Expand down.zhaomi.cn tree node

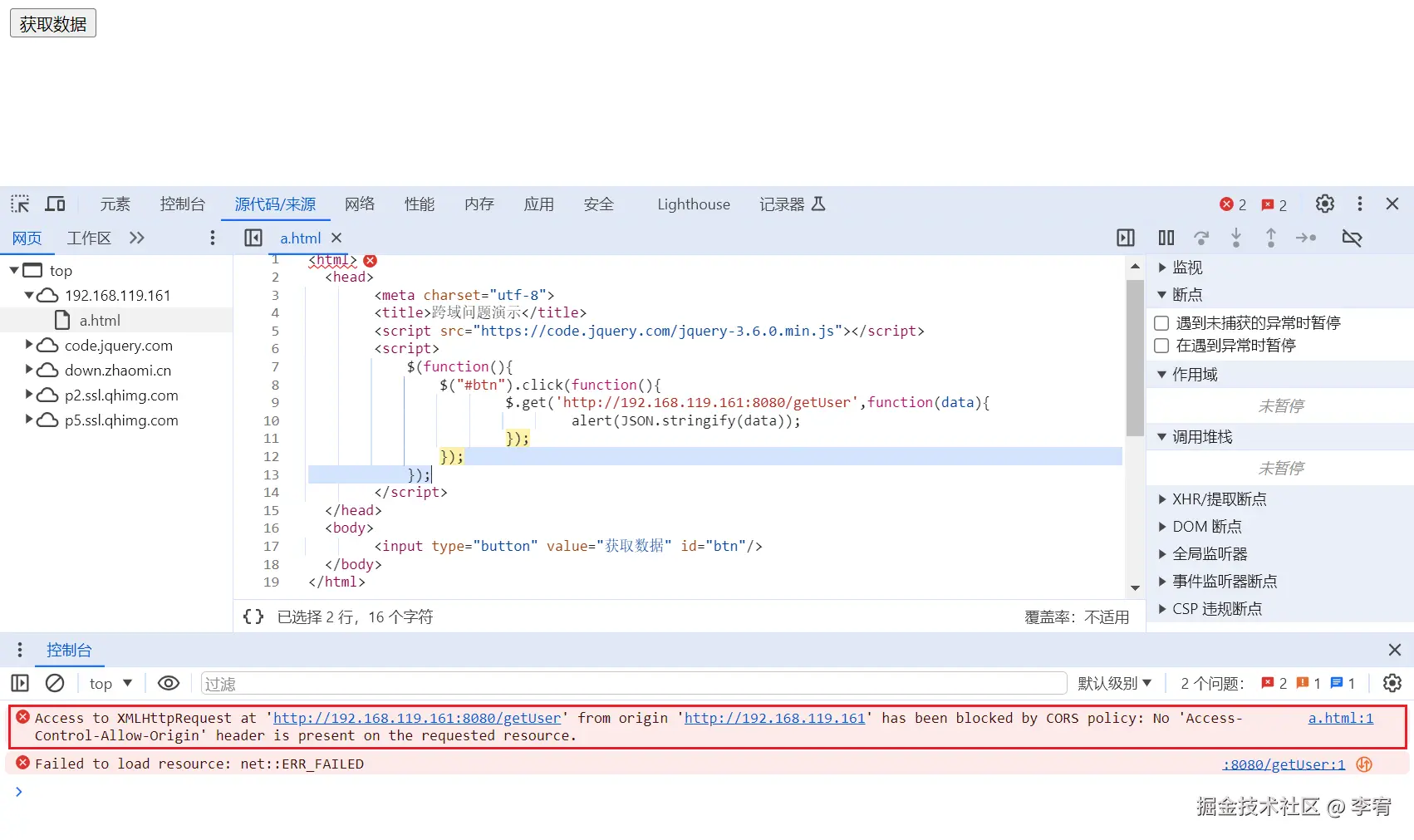tap(29, 369)
